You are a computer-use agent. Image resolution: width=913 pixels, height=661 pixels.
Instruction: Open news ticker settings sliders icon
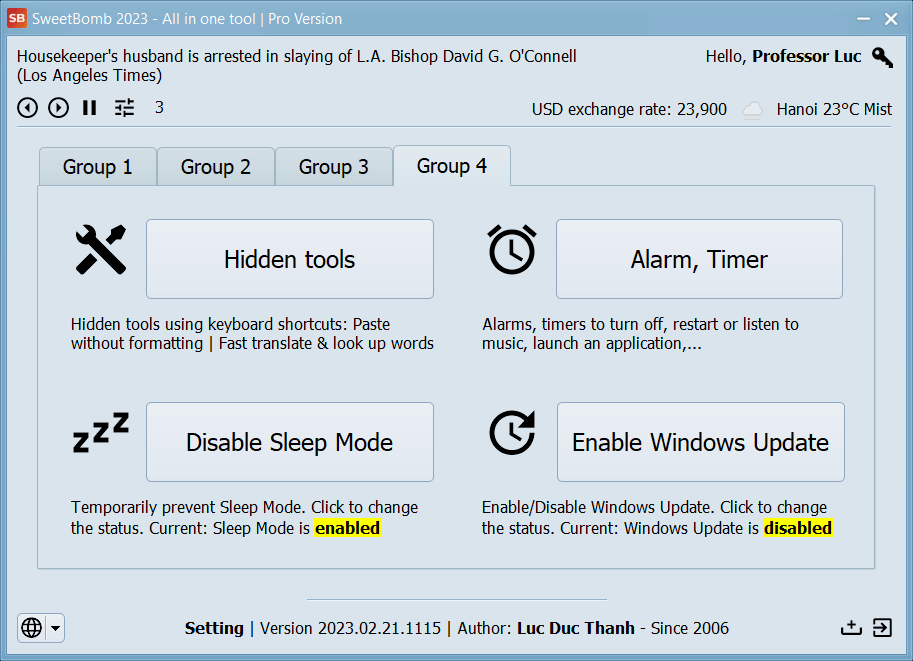(124, 108)
